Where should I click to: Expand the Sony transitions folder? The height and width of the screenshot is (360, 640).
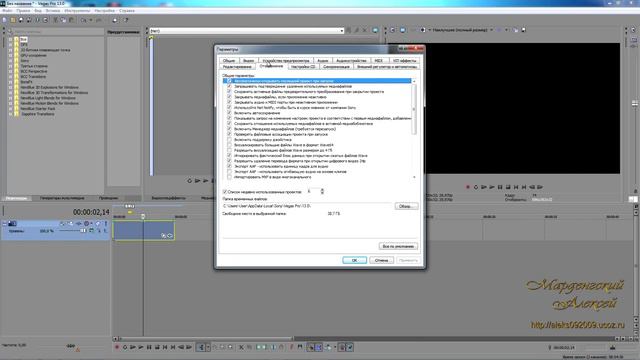click(10, 60)
